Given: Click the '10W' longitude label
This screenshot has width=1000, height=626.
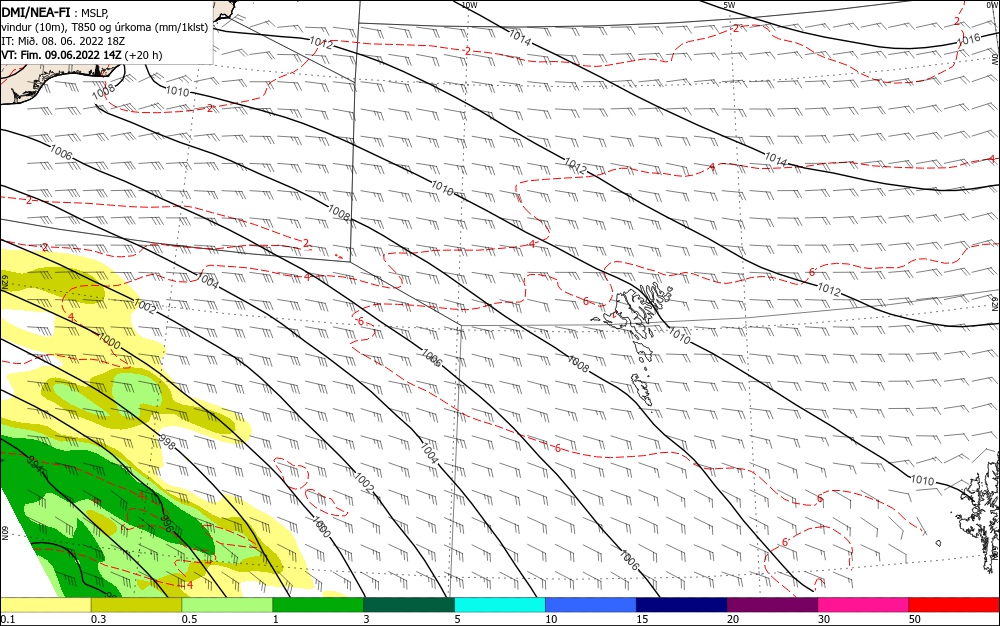Looking at the screenshot, I should 469,5.
